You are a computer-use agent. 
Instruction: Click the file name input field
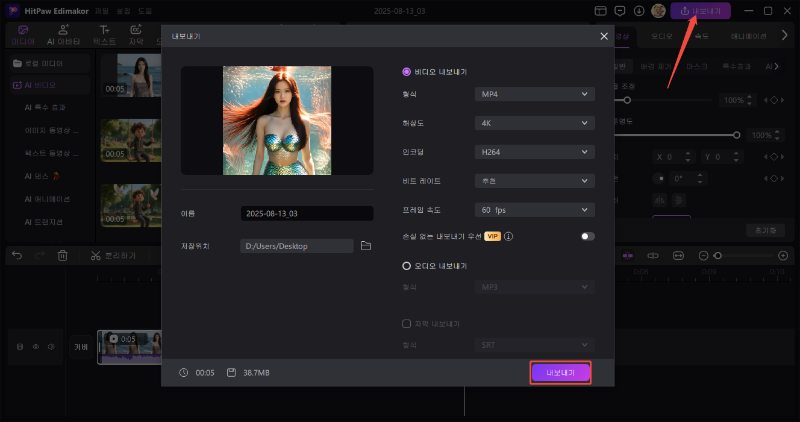pyautogui.click(x=307, y=214)
